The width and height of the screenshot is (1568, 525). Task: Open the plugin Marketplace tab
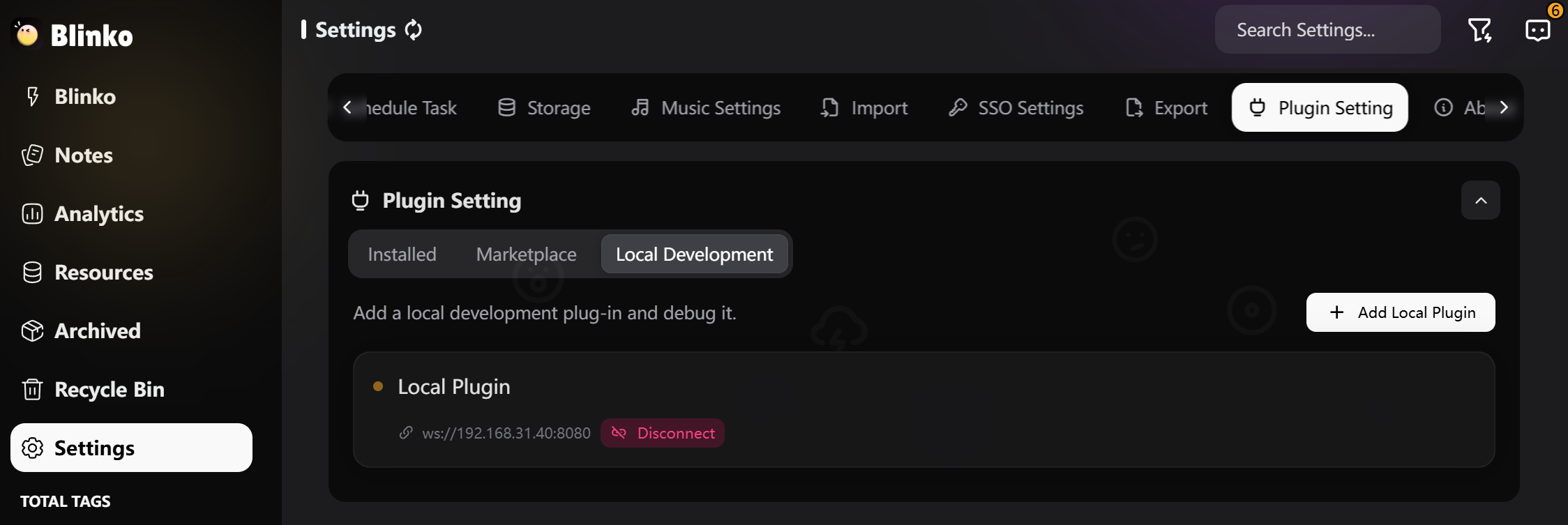[526, 254]
